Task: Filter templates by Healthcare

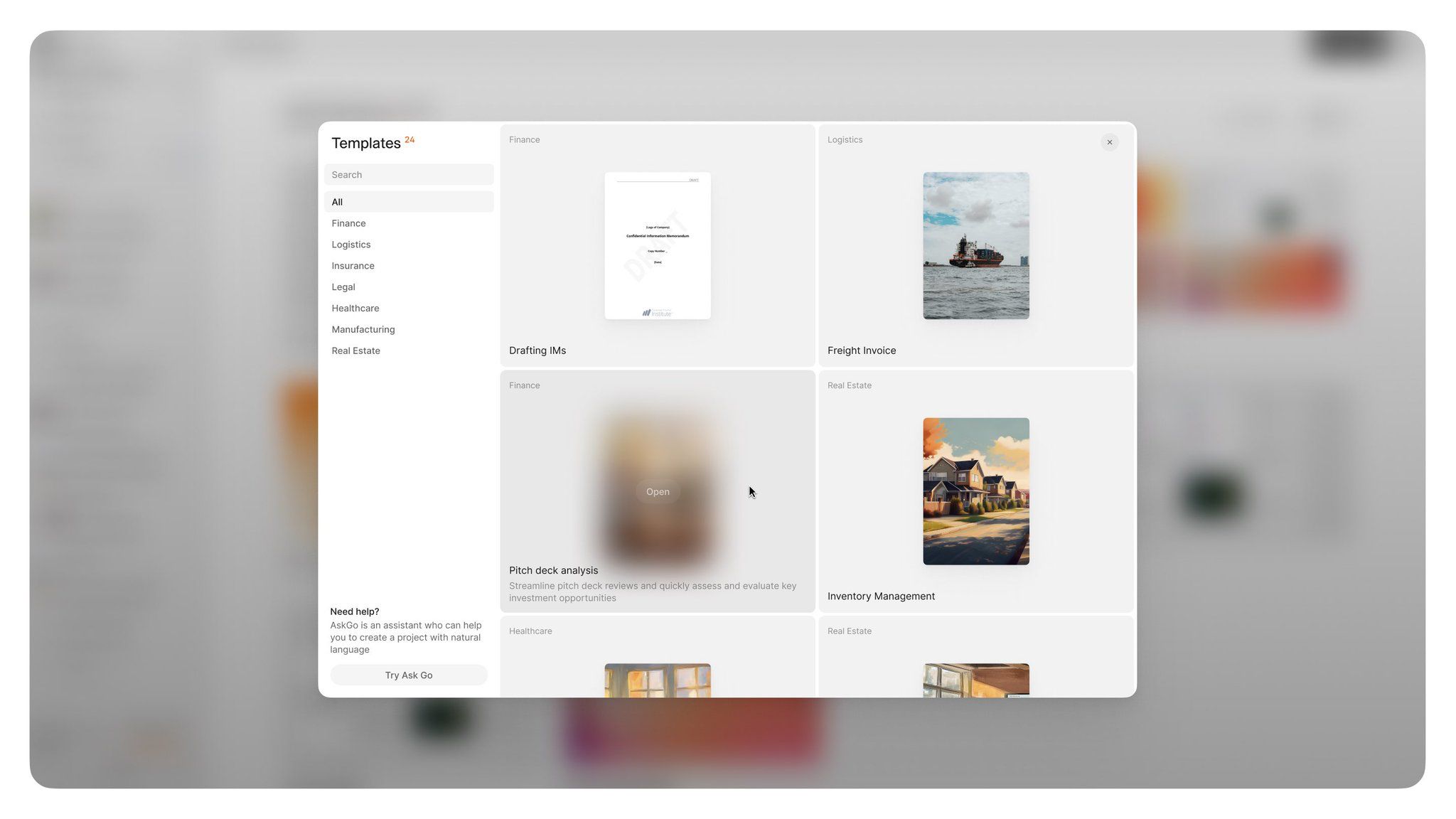Action: tap(355, 309)
